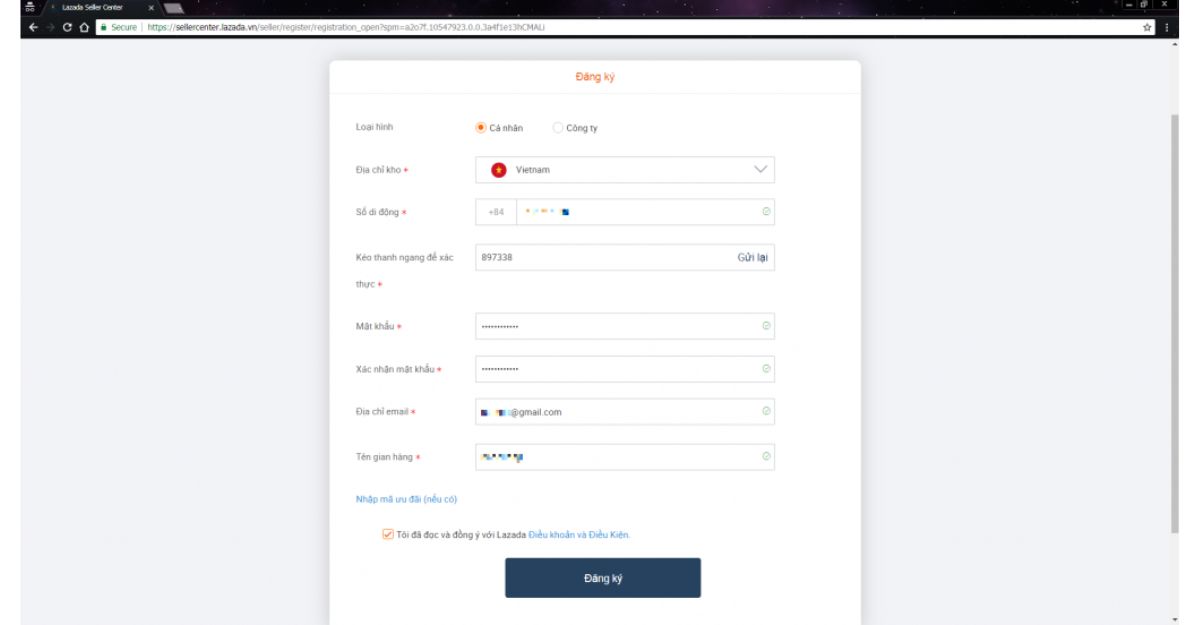Click the Loại hình label
1200x625 pixels.
pyautogui.click(x=374, y=127)
